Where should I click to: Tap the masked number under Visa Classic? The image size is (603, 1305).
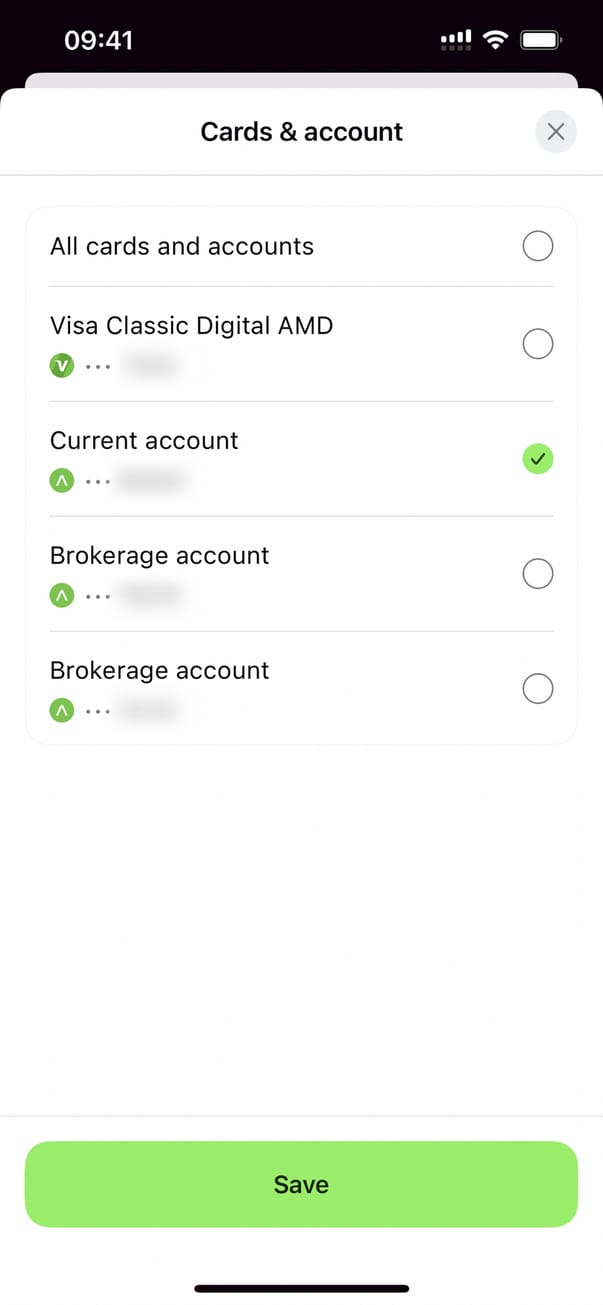pos(151,366)
